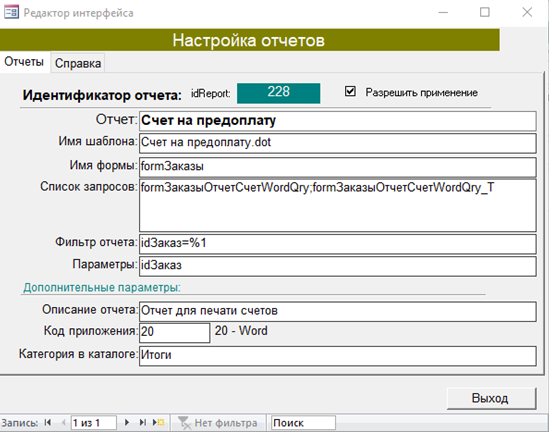Go to the last record
This screenshot has width=550, height=432.
142,423
